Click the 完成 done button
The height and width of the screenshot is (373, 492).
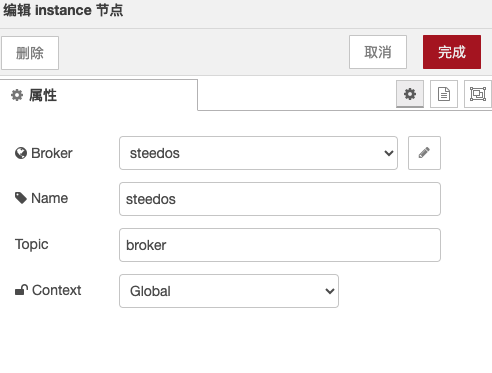452,52
